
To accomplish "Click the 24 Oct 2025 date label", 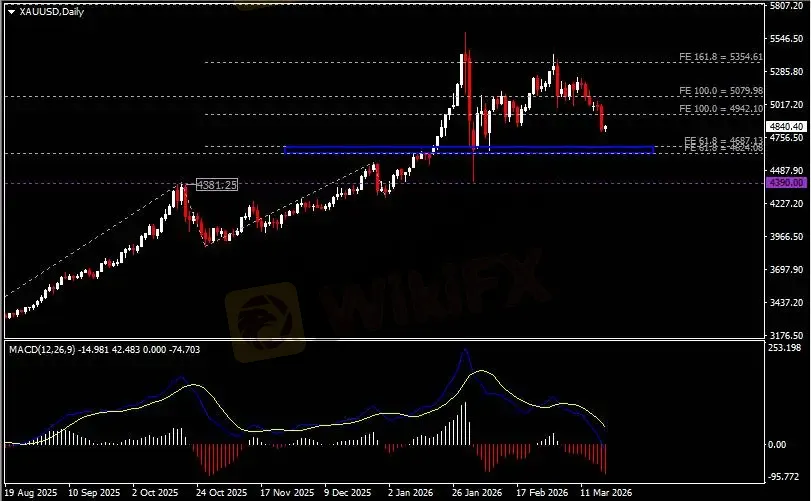I will click(221, 493).
